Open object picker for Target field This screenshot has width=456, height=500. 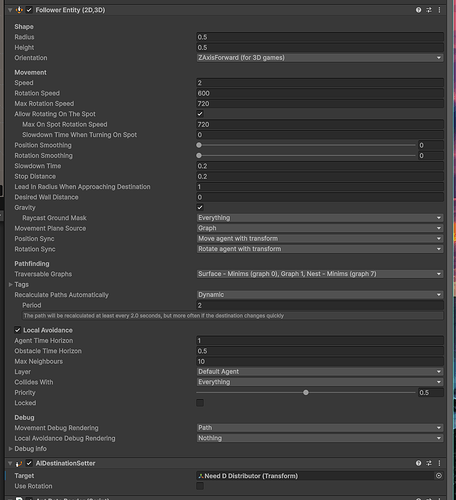439,476
